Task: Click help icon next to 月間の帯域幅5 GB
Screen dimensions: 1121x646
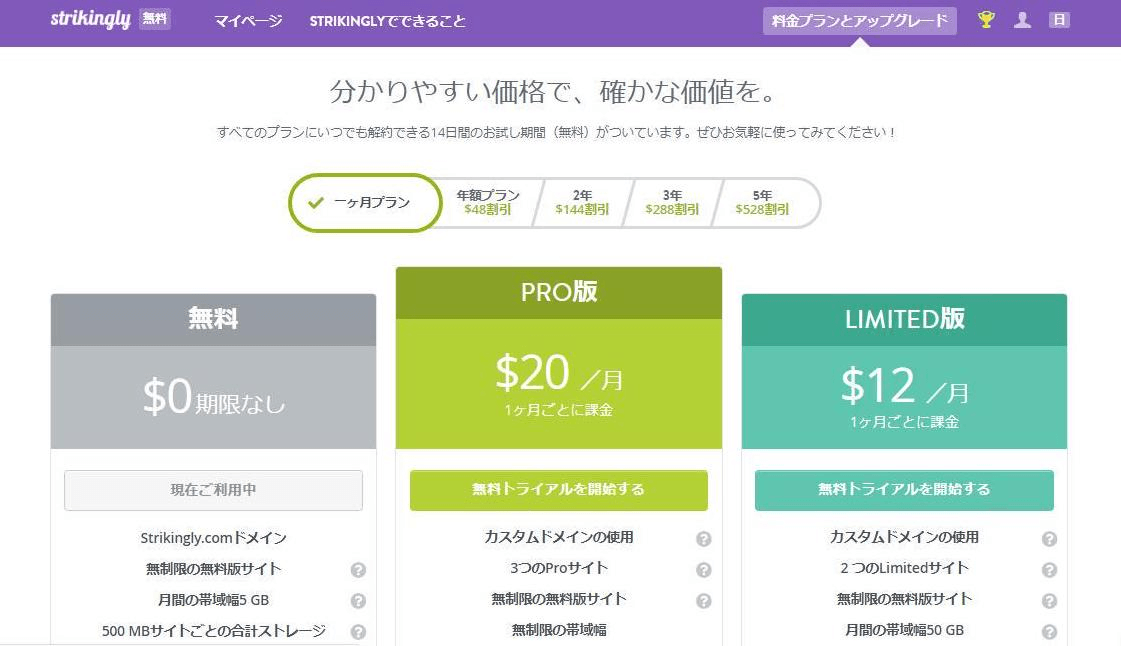Action: (x=357, y=601)
